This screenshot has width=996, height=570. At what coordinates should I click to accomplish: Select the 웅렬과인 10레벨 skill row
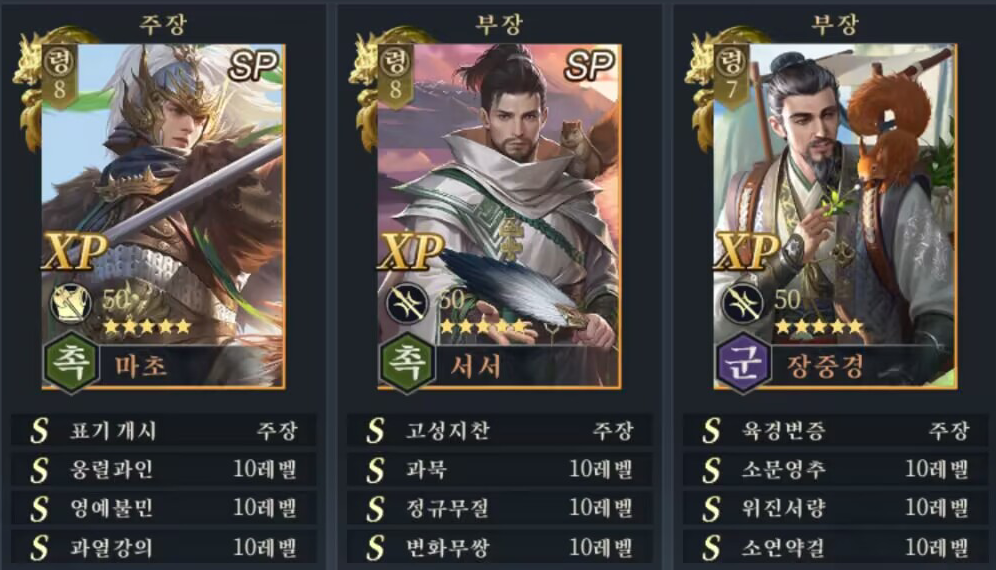click(163, 470)
